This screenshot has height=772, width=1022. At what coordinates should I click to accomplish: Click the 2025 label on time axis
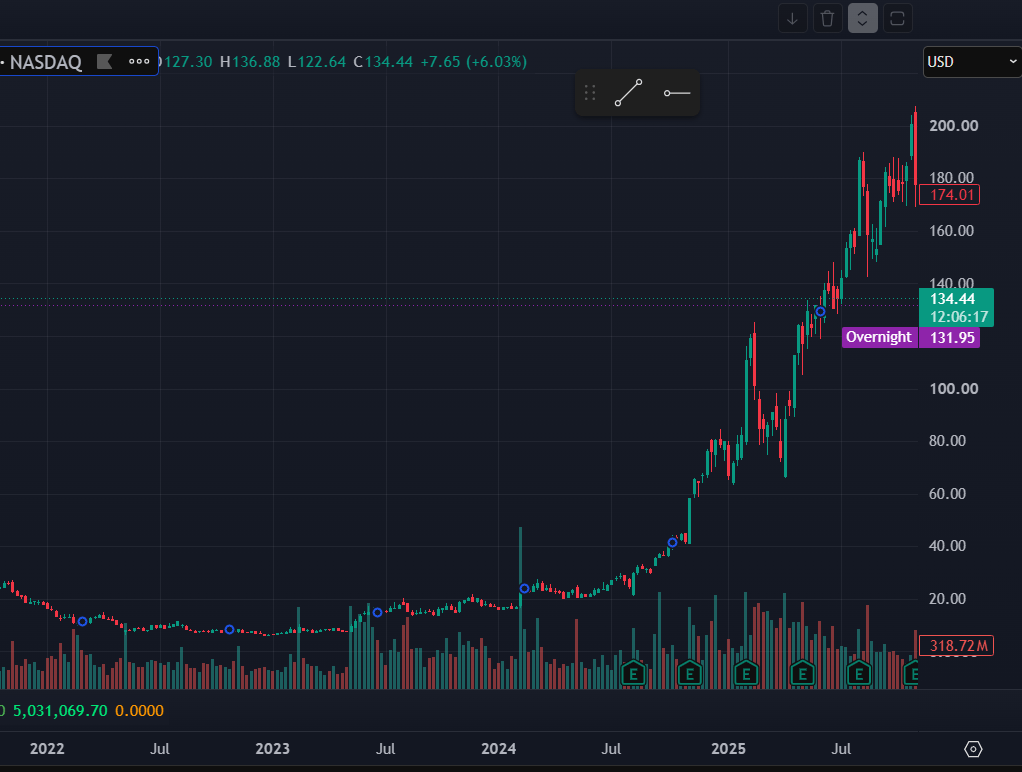(x=728, y=749)
